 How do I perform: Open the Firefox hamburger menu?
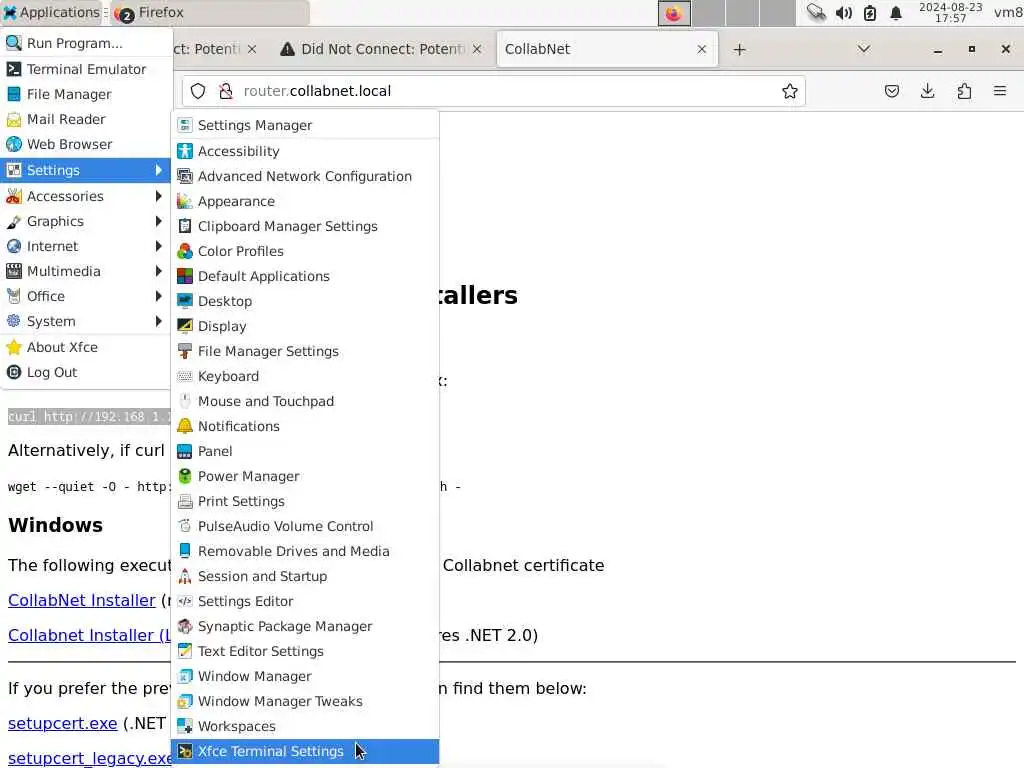coord(1000,91)
